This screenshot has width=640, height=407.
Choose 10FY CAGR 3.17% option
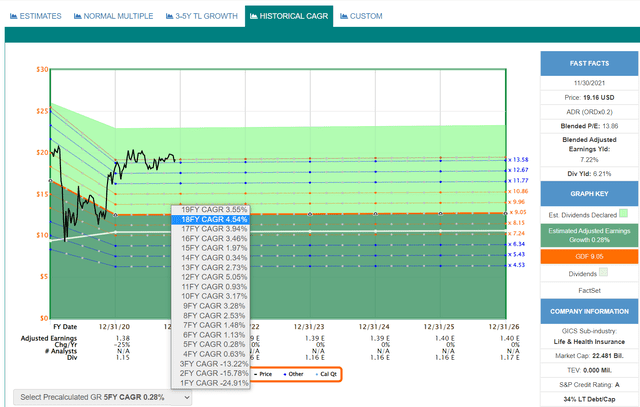click(x=210, y=296)
